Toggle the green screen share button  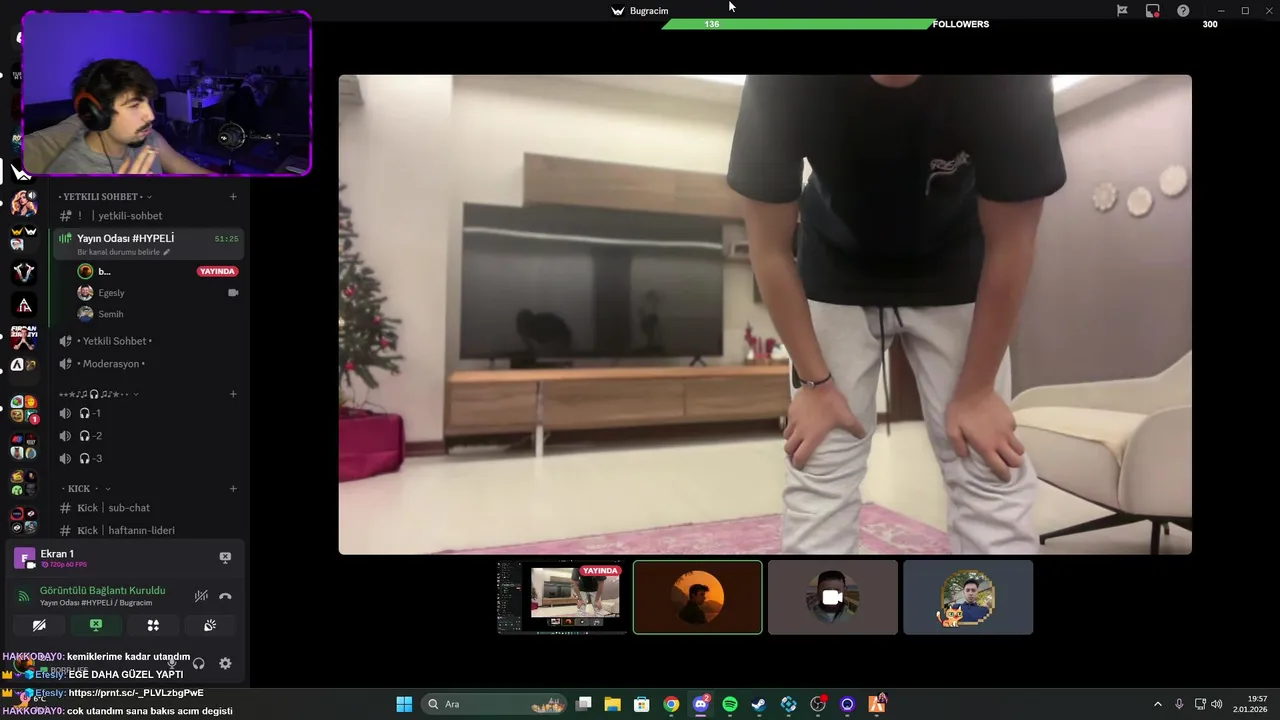[x=96, y=625]
